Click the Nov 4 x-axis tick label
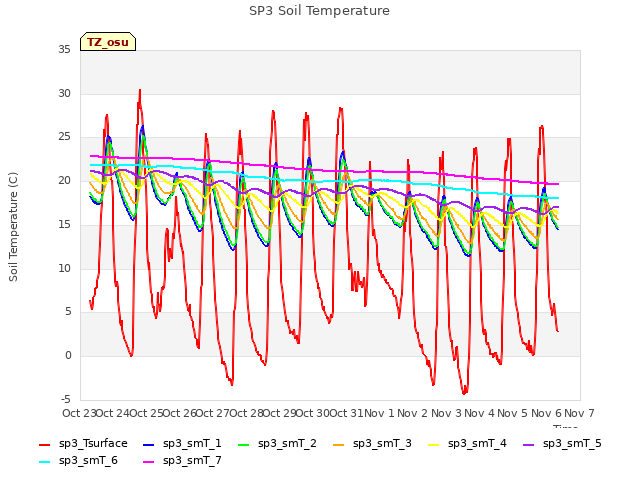This screenshot has height=480, width=640. [x=480, y=413]
